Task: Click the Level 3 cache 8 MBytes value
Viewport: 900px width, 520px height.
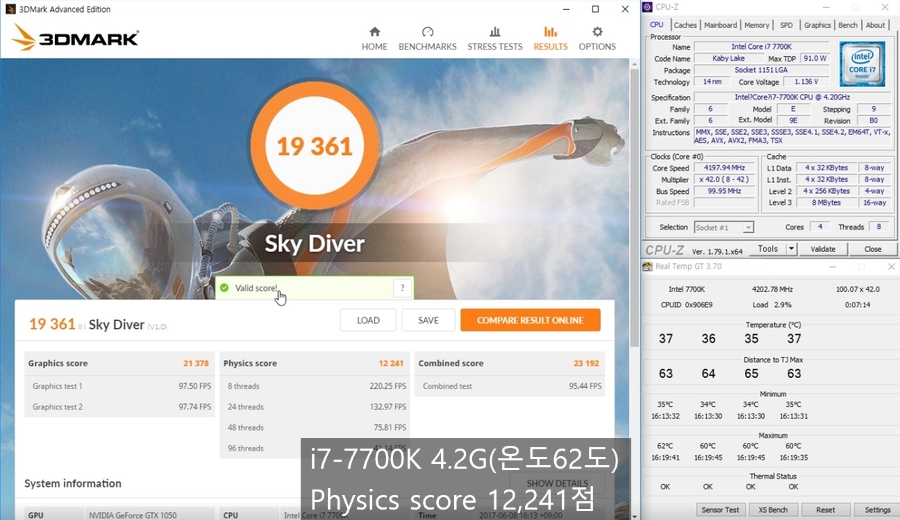Action: (826, 203)
